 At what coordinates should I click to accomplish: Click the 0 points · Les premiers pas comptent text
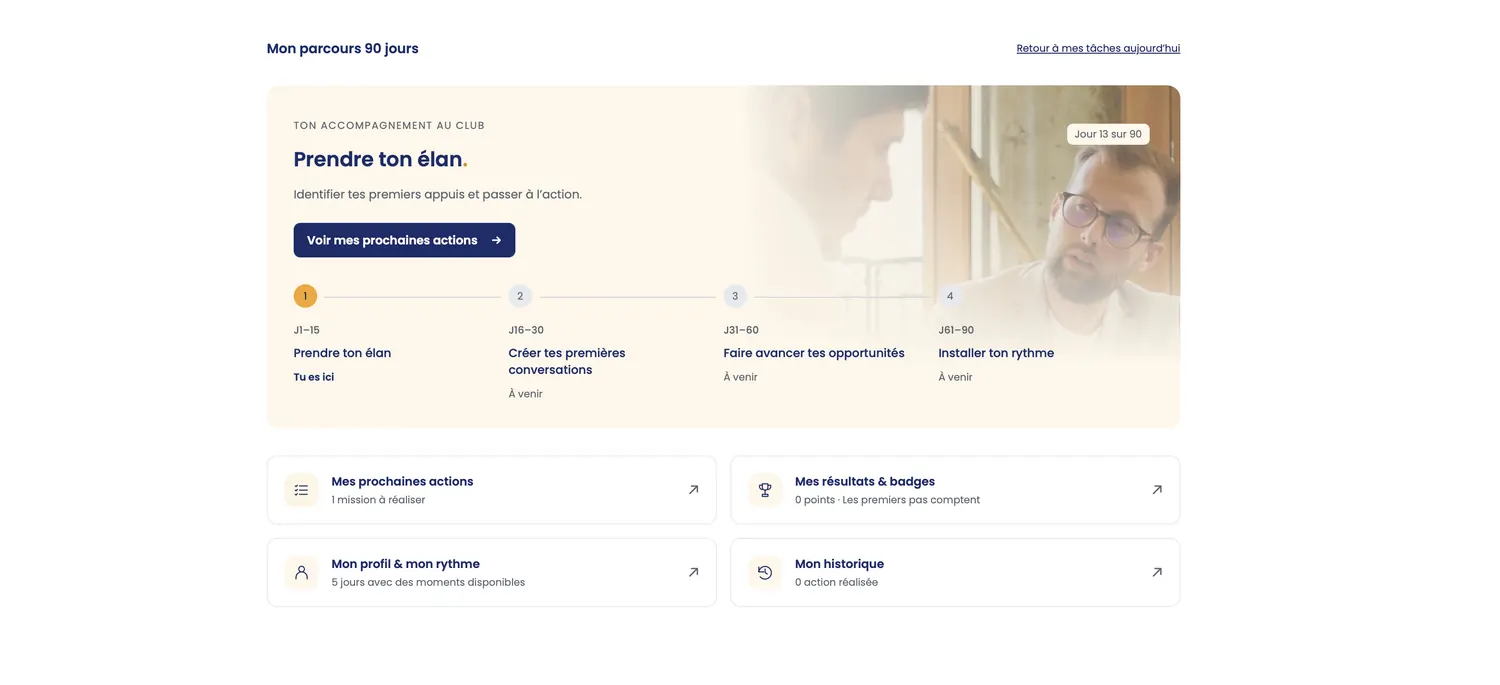click(x=887, y=500)
